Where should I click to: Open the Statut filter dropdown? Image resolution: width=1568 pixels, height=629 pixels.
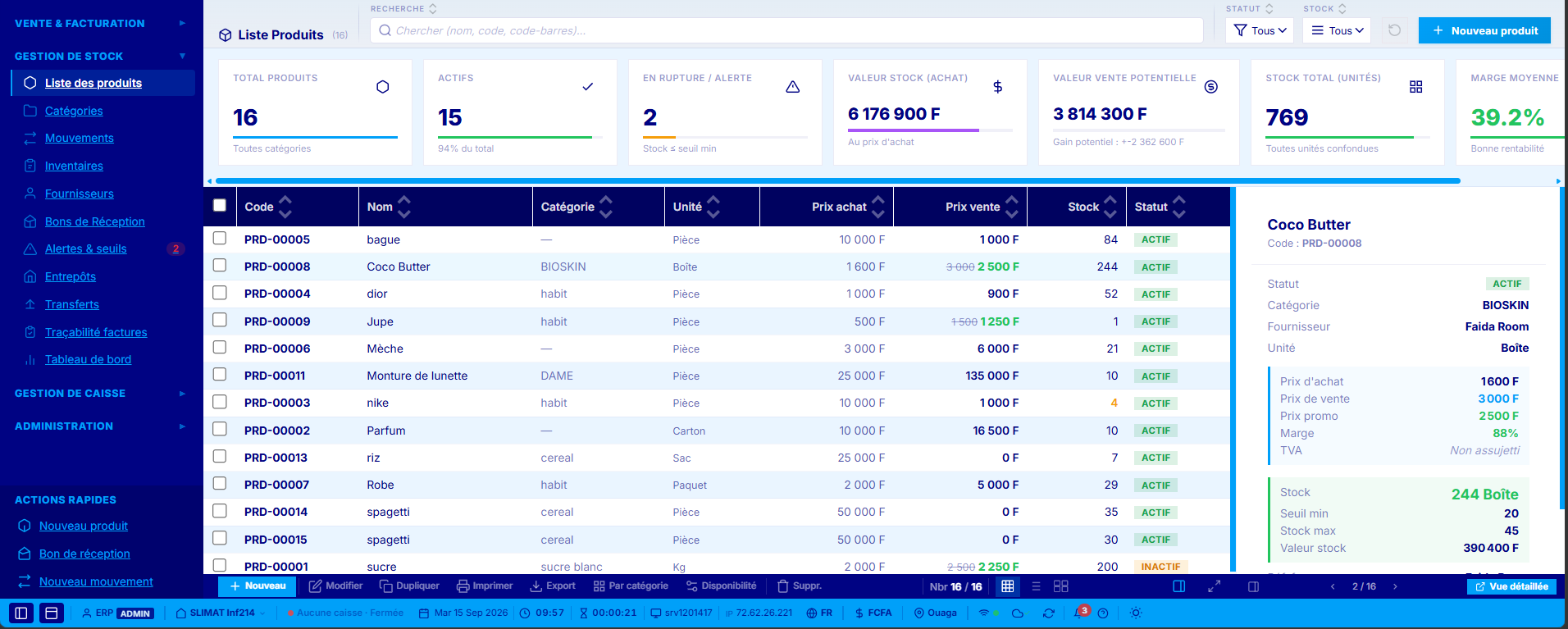point(1260,30)
